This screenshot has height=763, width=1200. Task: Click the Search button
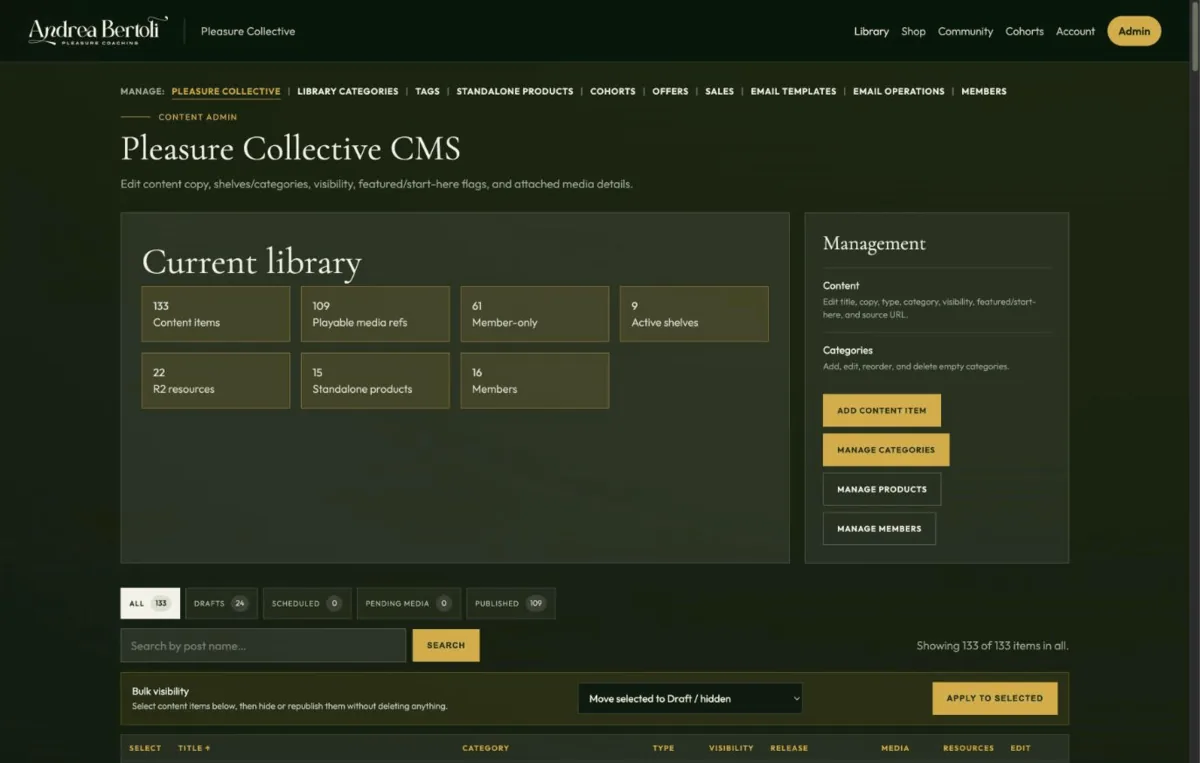pos(446,645)
